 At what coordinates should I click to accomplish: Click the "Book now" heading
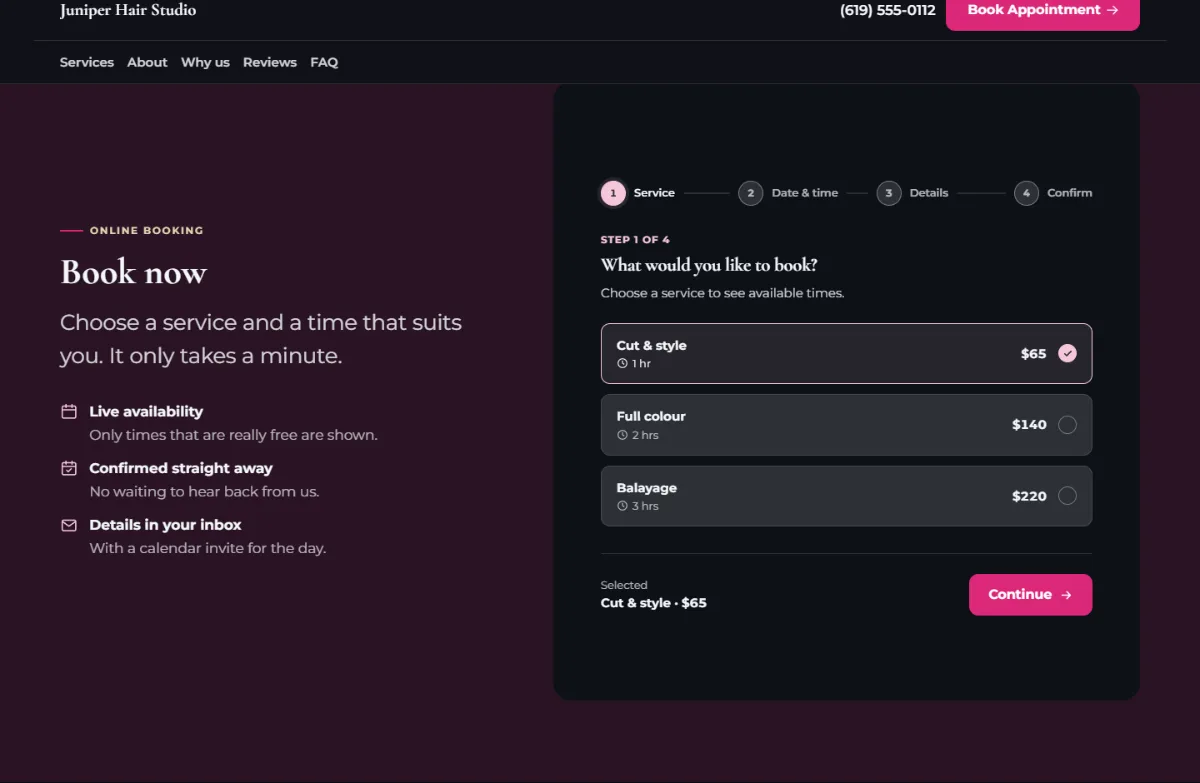pyautogui.click(x=133, y=272)
